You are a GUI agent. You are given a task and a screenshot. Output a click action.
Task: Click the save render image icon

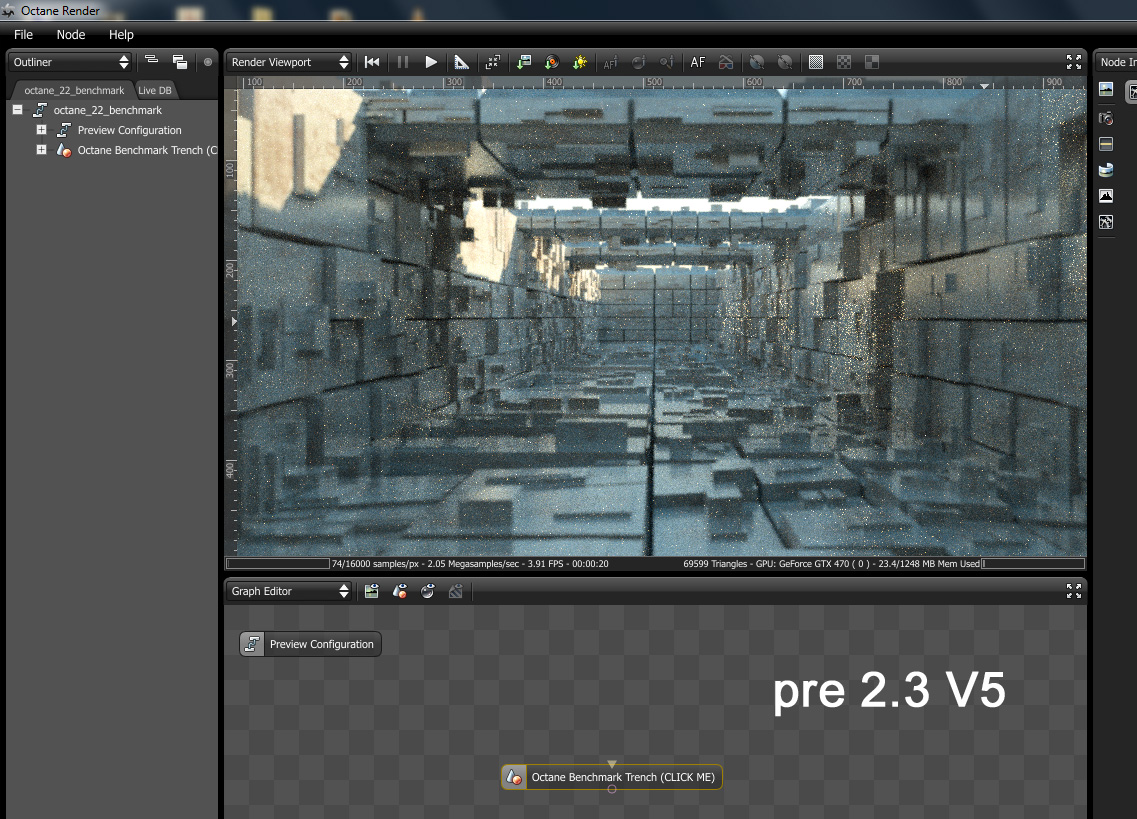[524, 62]
